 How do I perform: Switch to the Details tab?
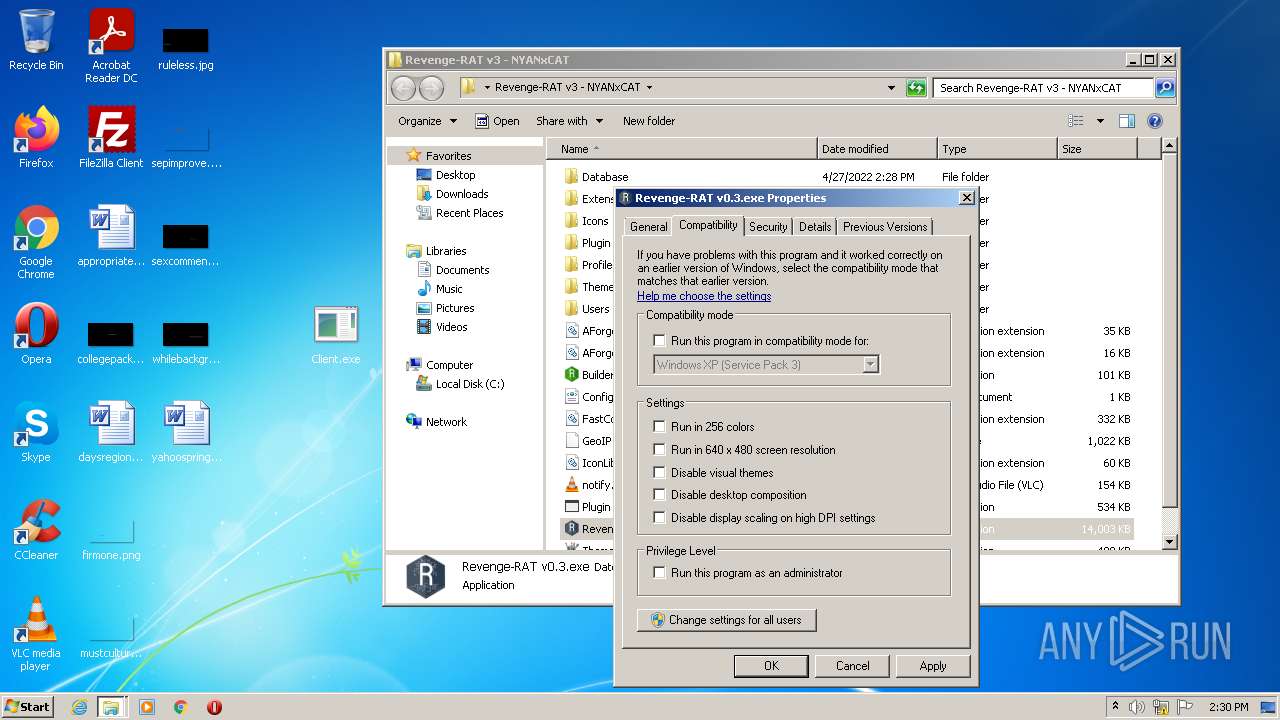tap(815, 227)
